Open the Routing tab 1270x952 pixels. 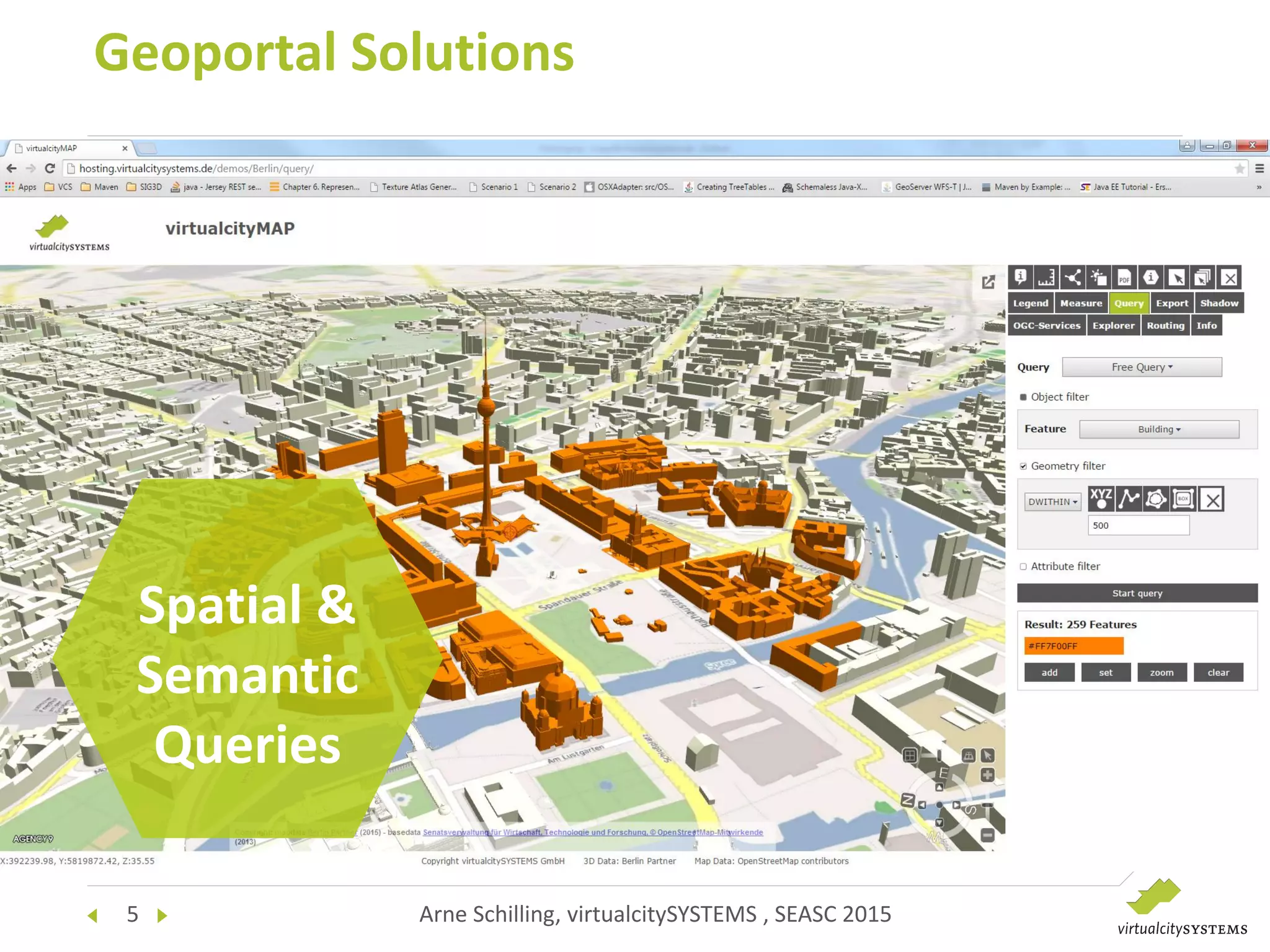pyautogui.click(x=1165, y=325)
